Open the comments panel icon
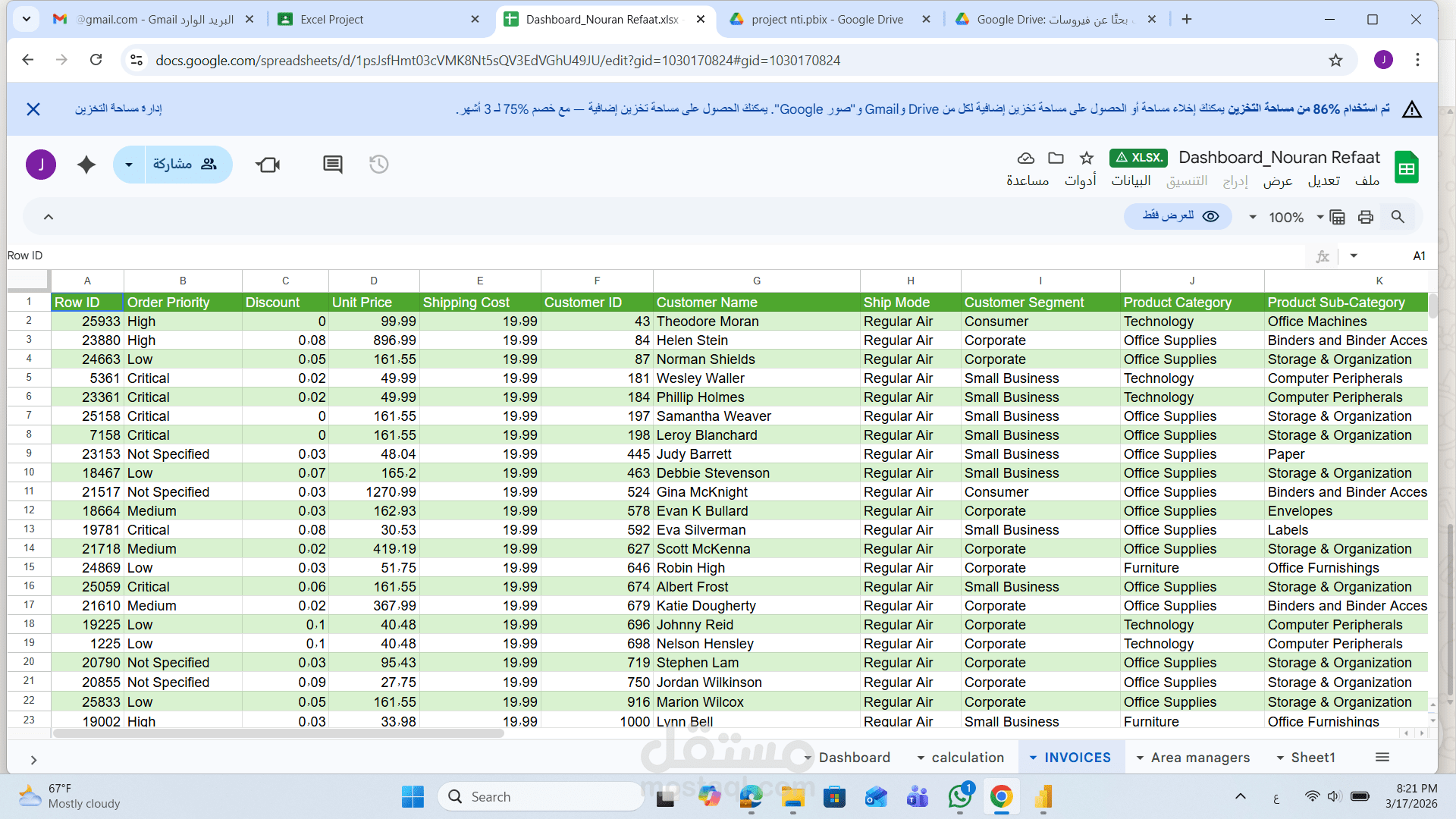1456x819 pixels. 332,165
